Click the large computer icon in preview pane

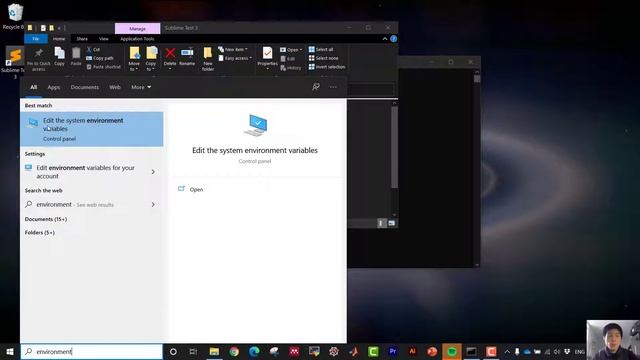pos(256,126)
